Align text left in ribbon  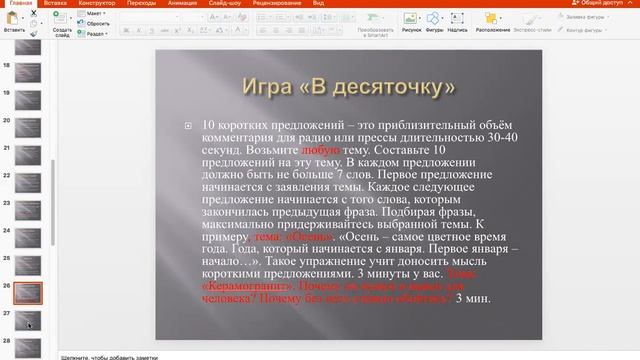click(x=263, y=31)
